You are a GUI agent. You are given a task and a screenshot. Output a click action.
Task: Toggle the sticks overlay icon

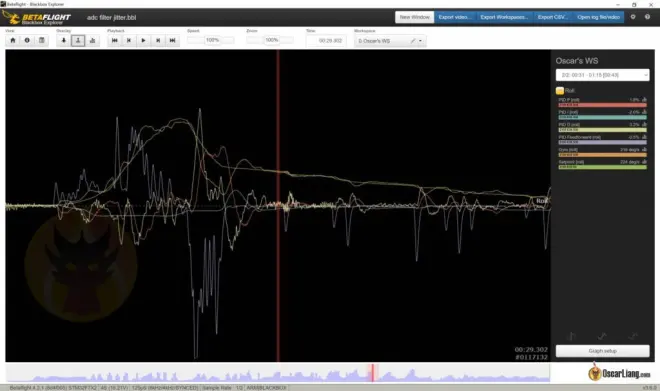[x=78, y=40]
